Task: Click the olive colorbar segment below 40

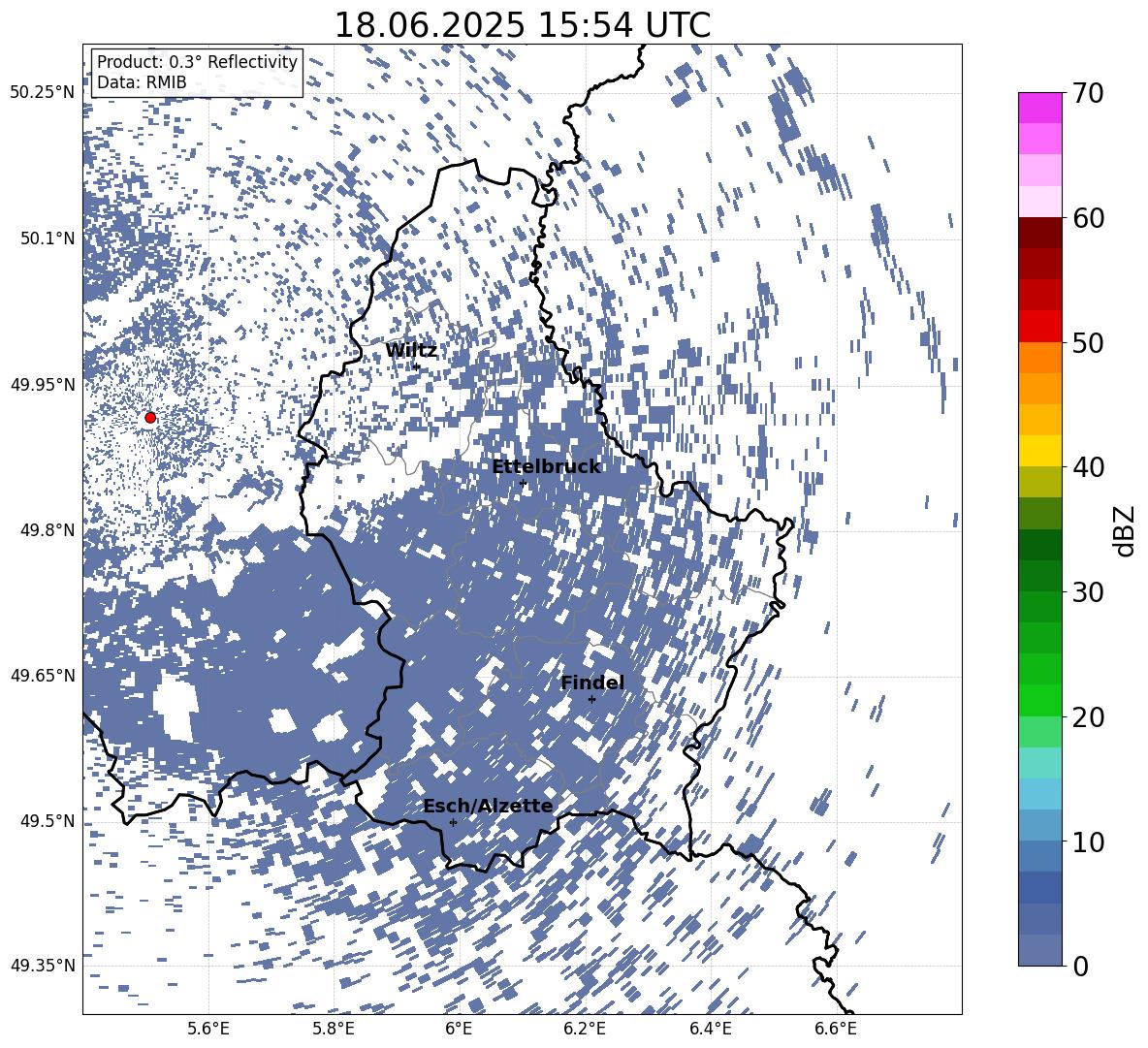Action: 1039,482
